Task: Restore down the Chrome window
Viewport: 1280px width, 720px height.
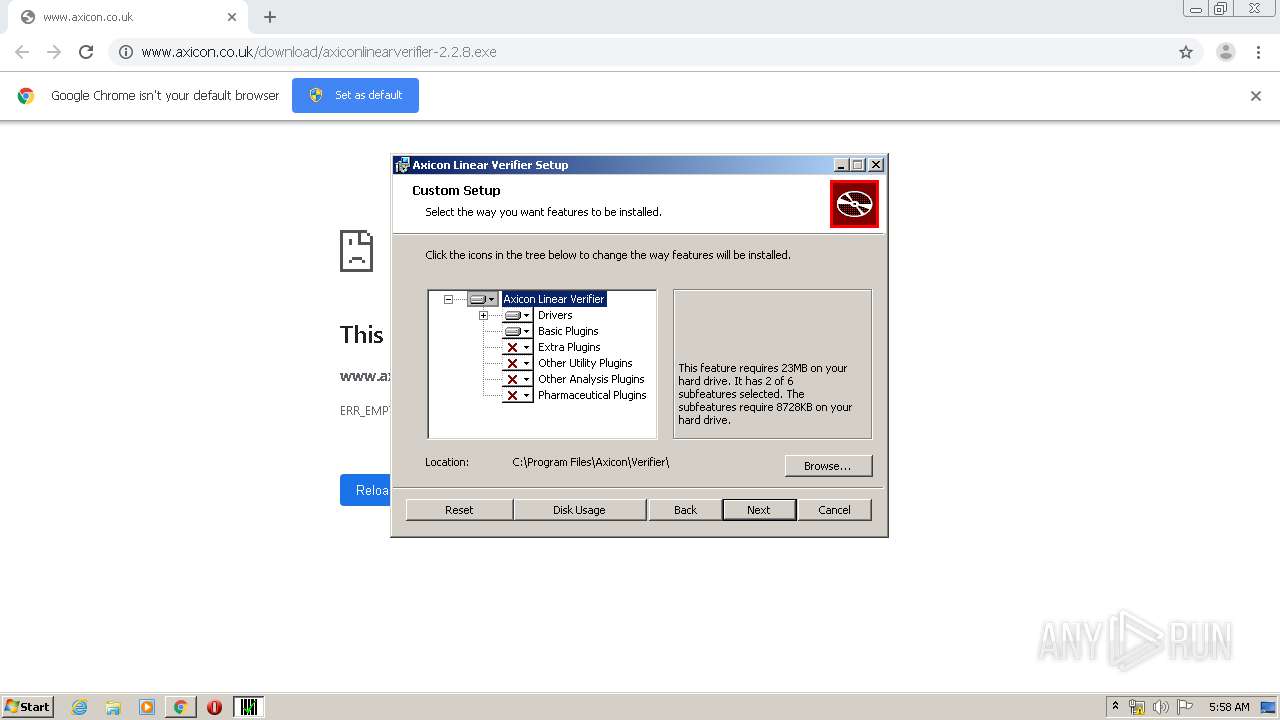Action: tap(1221, 9)
